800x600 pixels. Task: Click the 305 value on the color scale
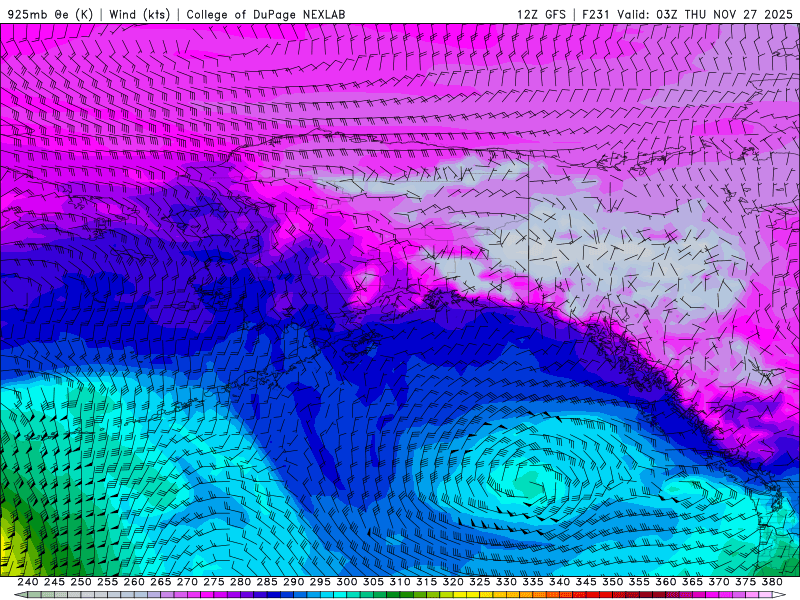tap(373, 582)
